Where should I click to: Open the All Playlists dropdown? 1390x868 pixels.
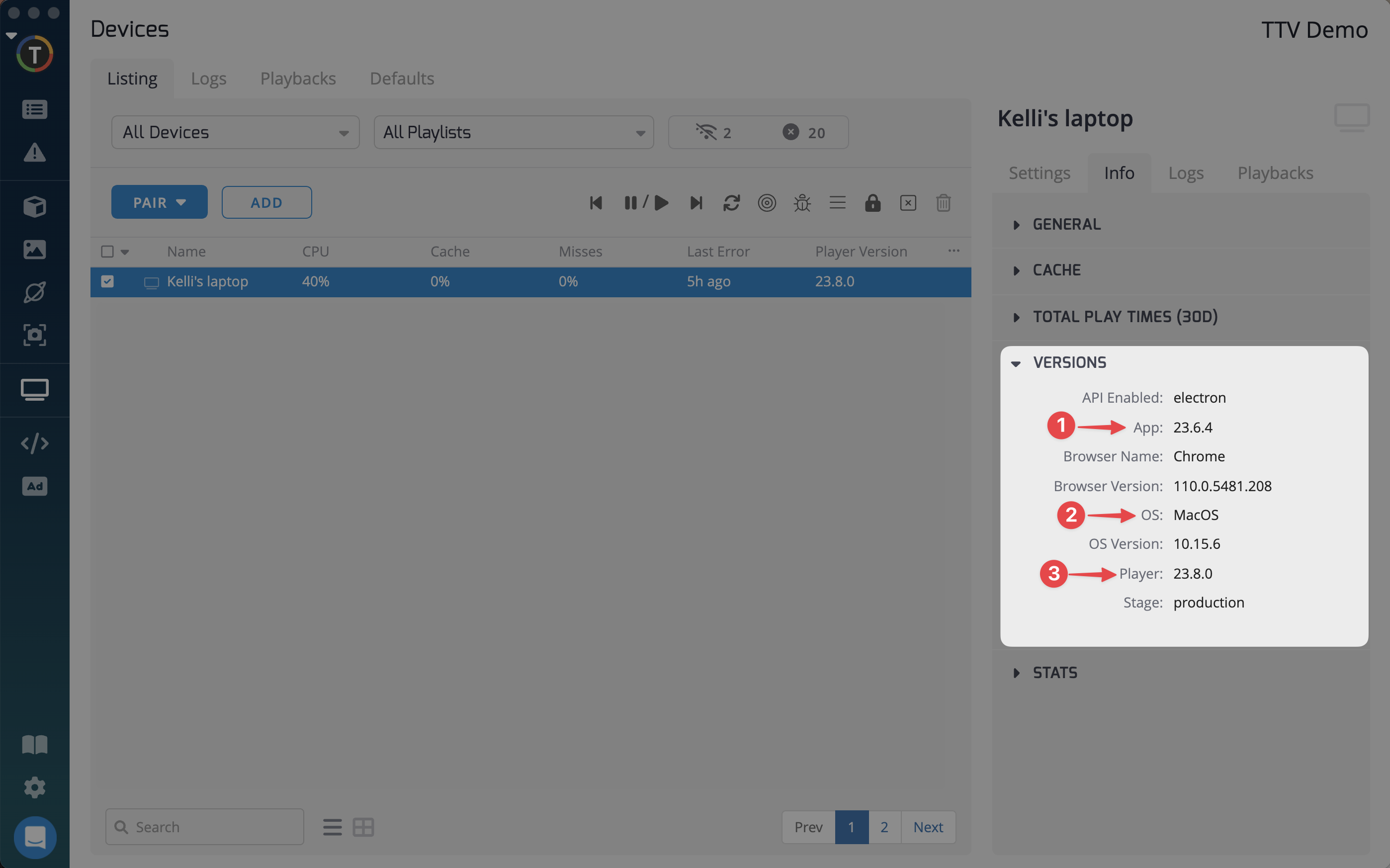point(513,133)
